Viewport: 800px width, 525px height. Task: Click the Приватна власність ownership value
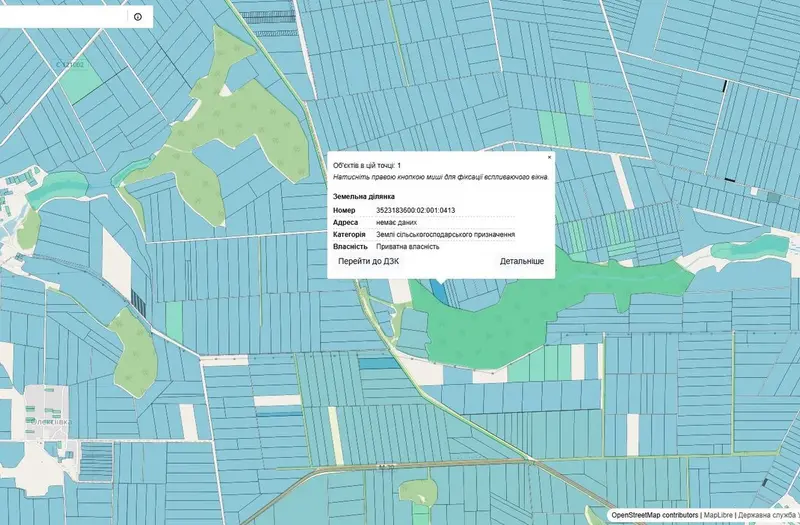[408, 246]
